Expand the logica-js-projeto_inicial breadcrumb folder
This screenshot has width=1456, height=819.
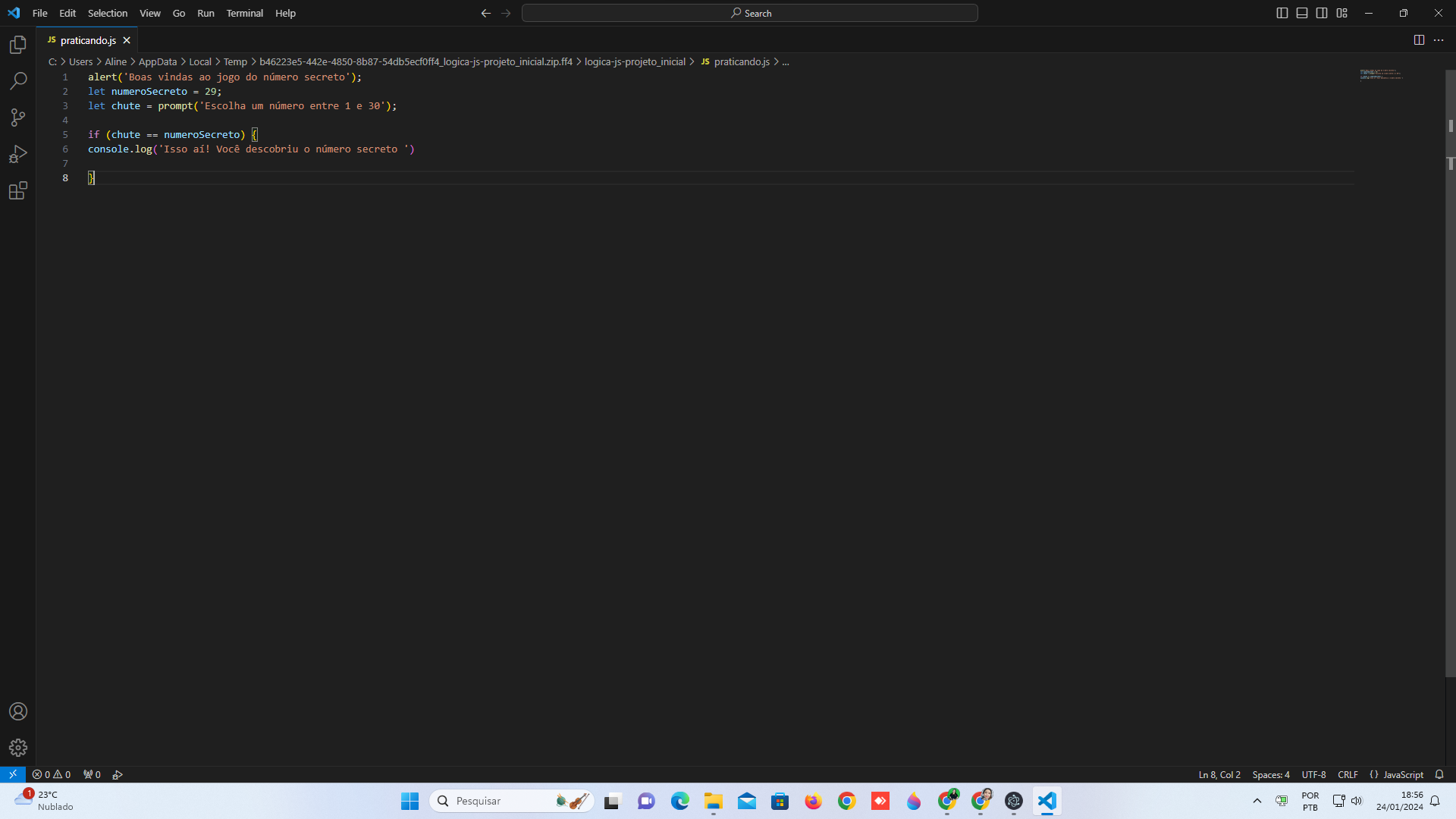635,62
